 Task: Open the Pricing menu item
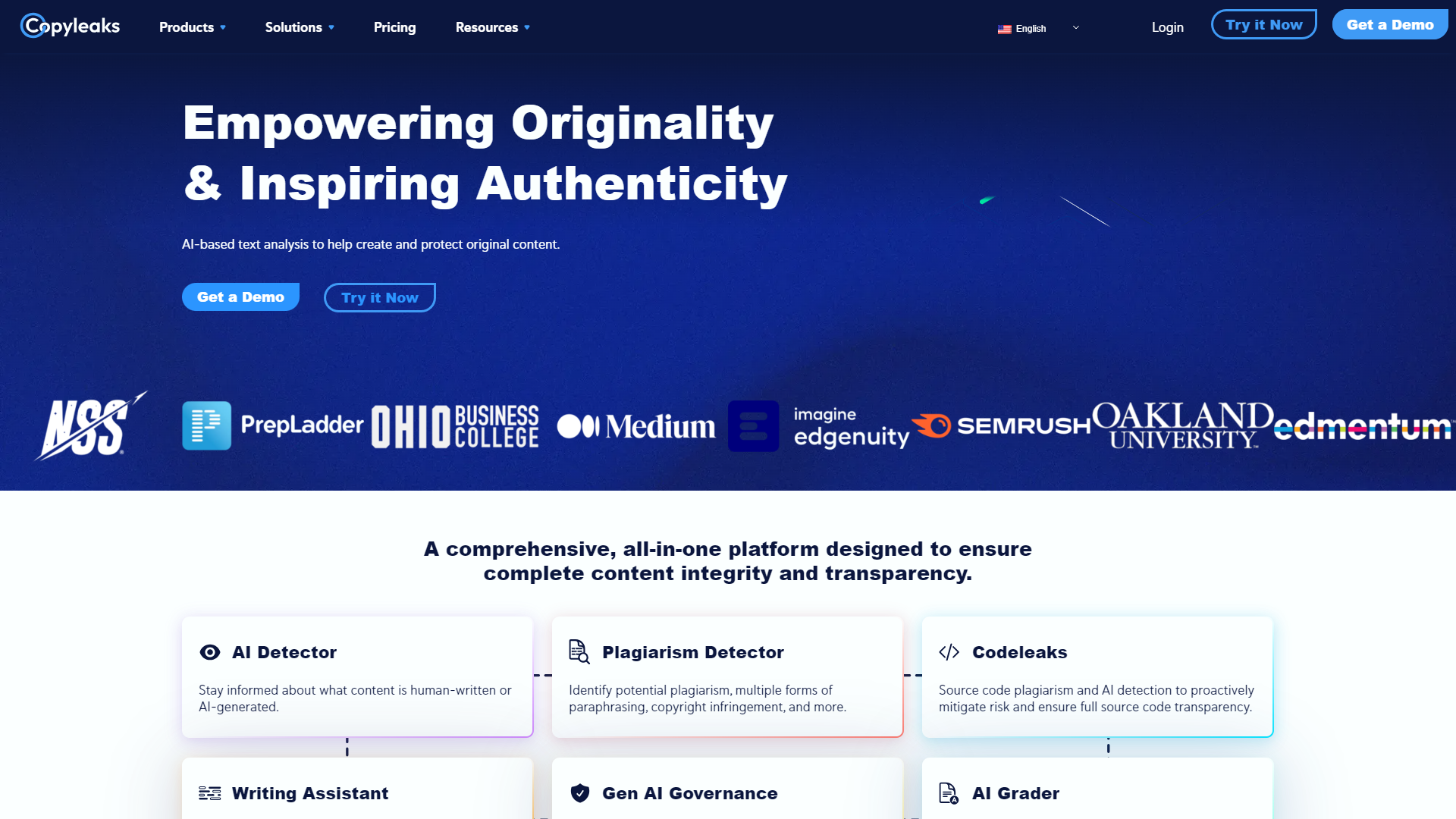point(395,27)
